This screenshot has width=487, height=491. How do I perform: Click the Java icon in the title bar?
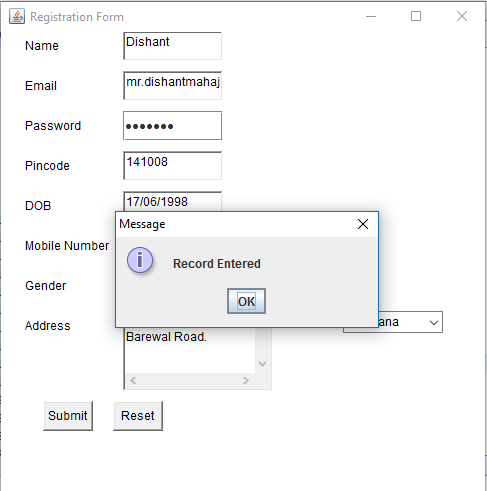click(x=17, y=16)
